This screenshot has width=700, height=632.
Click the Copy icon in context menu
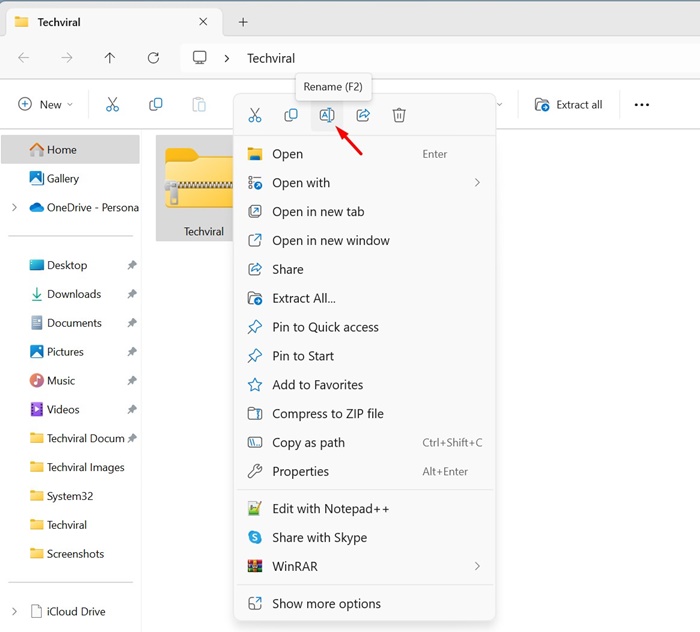coord(291,116)
